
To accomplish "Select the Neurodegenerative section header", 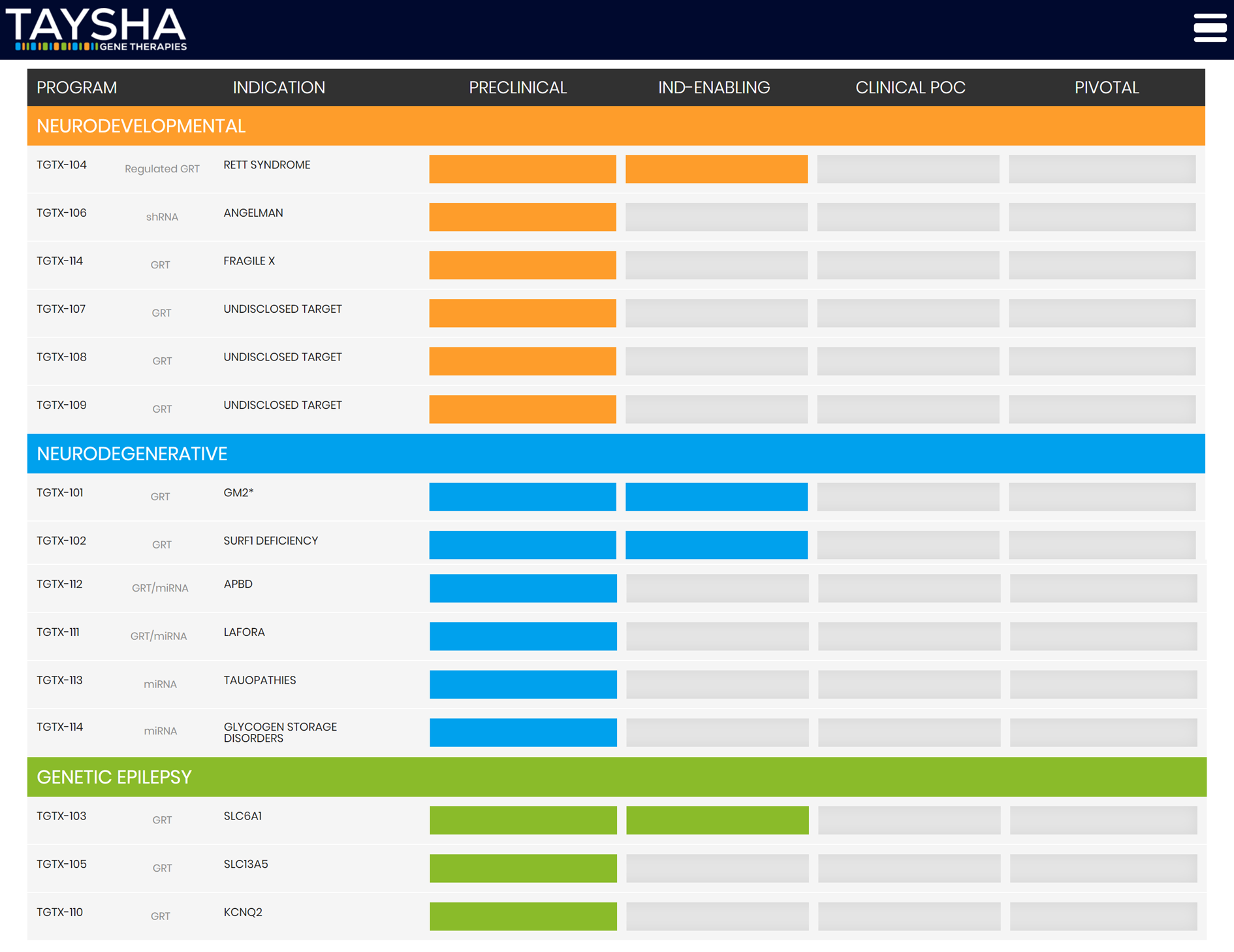I will (x=132, y=454).
